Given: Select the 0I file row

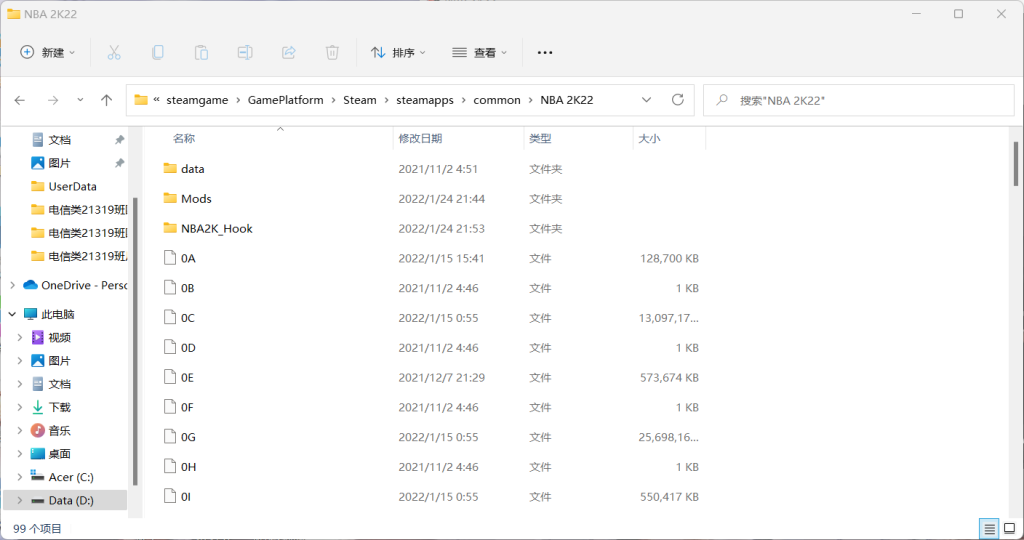Looking at the screenshot, I should [431, 496].
